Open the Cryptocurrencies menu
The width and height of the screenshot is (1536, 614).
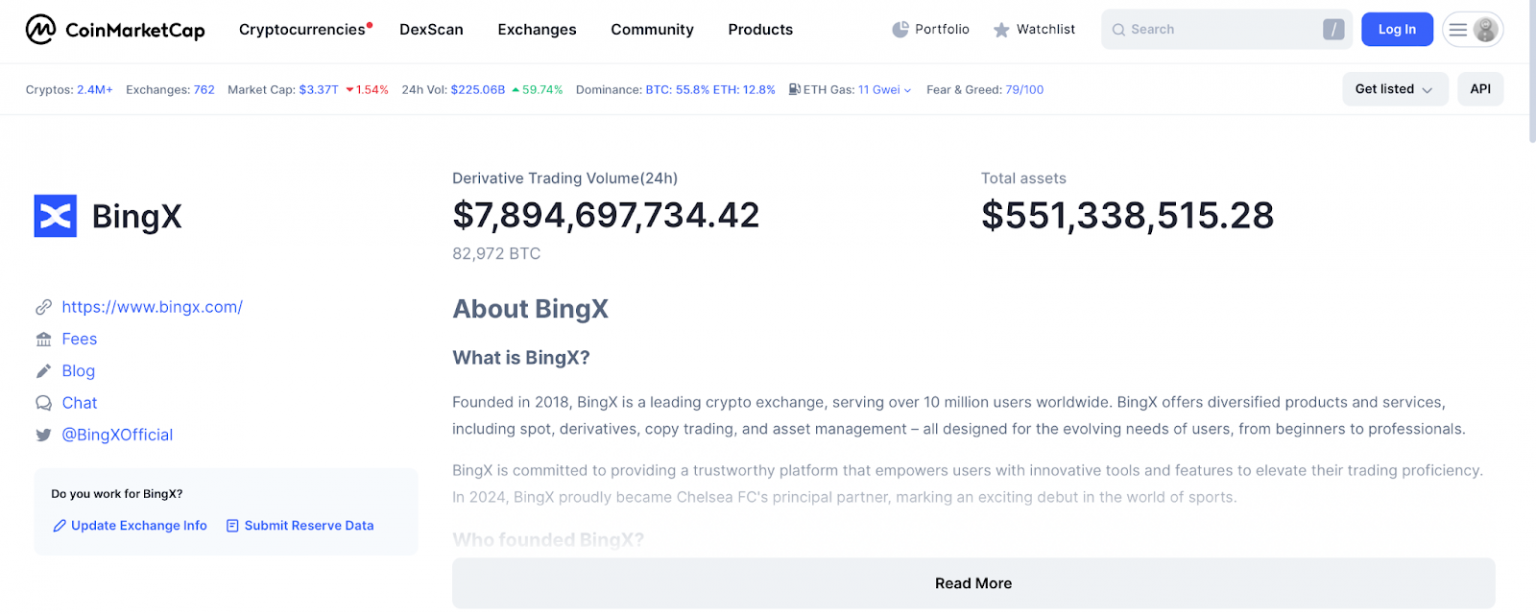pyautogui.click(x=302, y=30)
